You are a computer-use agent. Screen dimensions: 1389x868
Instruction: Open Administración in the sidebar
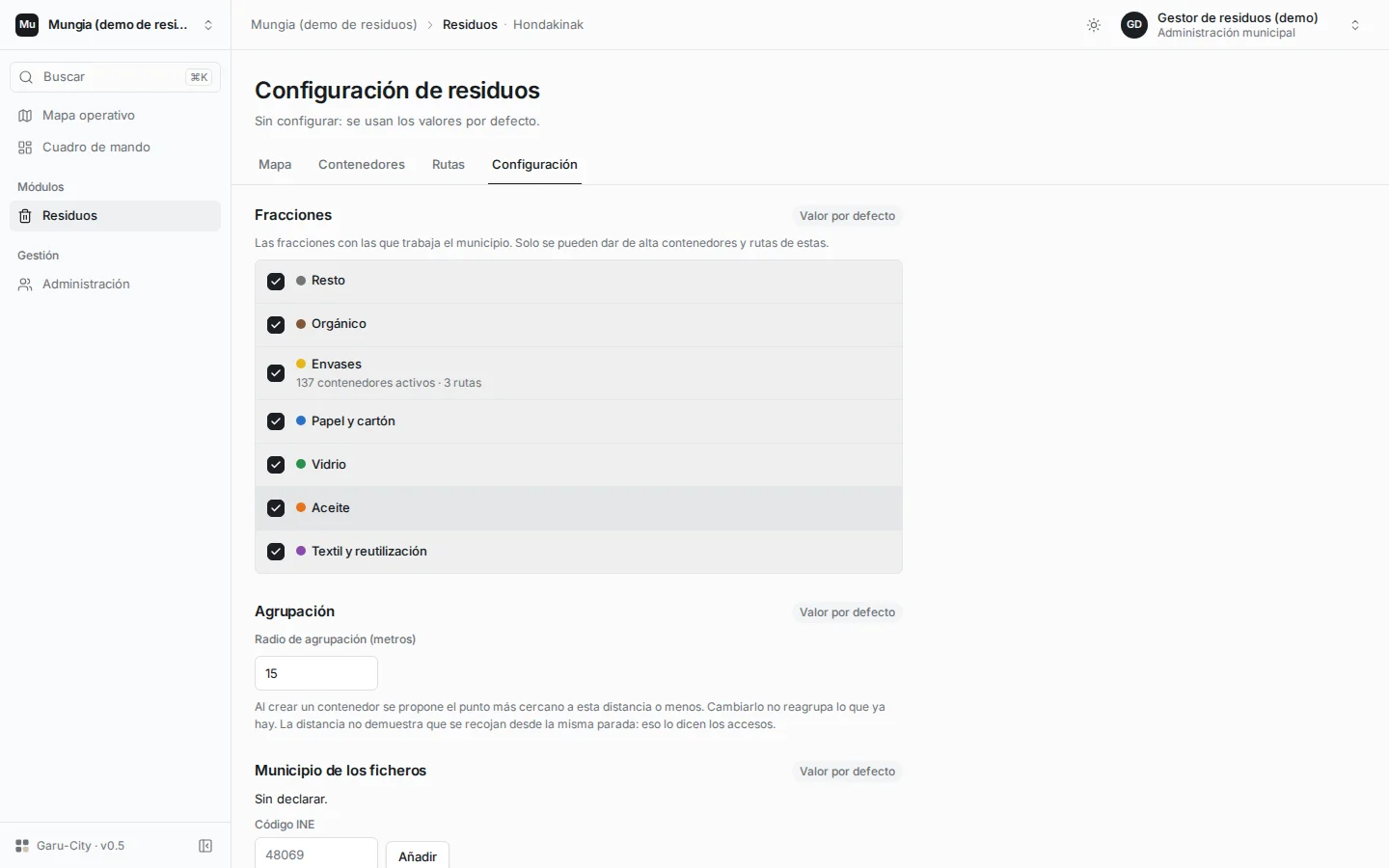(115, 285)
